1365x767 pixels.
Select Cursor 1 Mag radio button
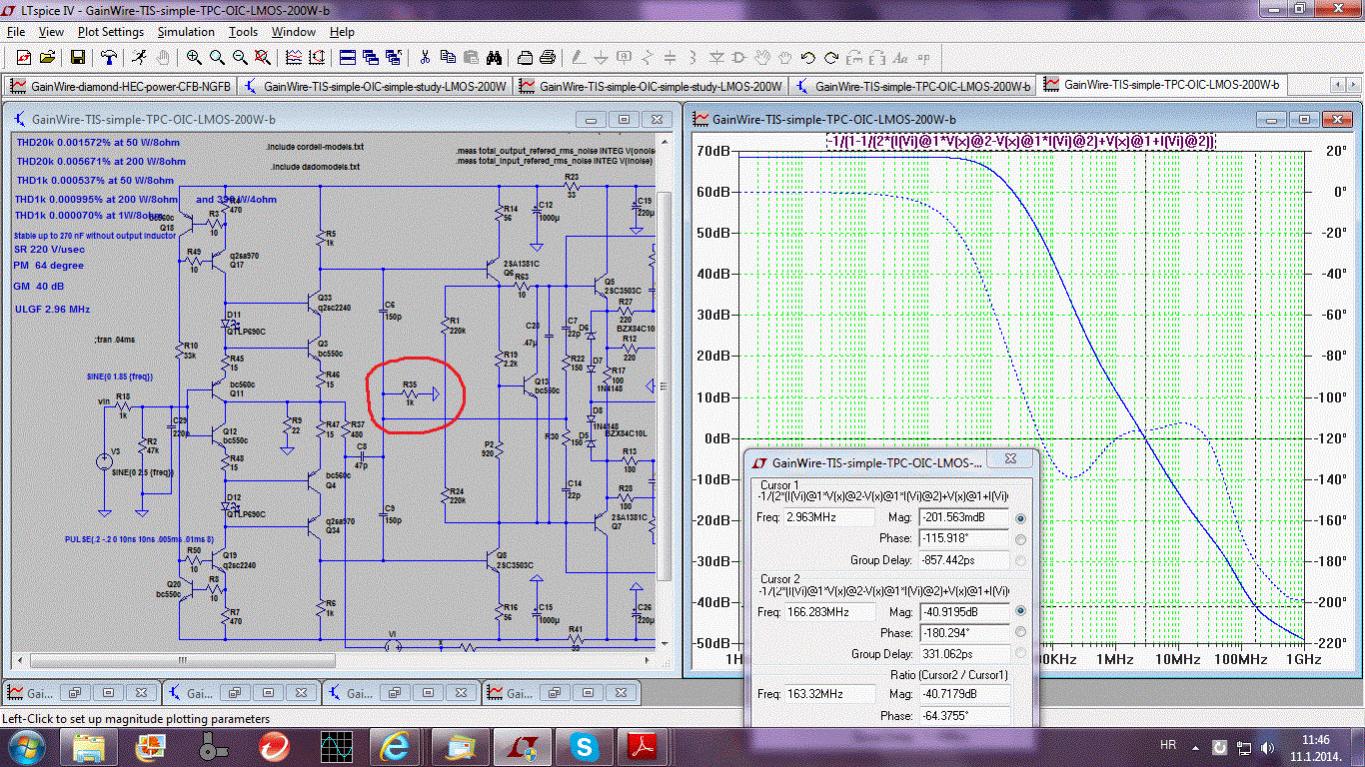[1020, 518]
